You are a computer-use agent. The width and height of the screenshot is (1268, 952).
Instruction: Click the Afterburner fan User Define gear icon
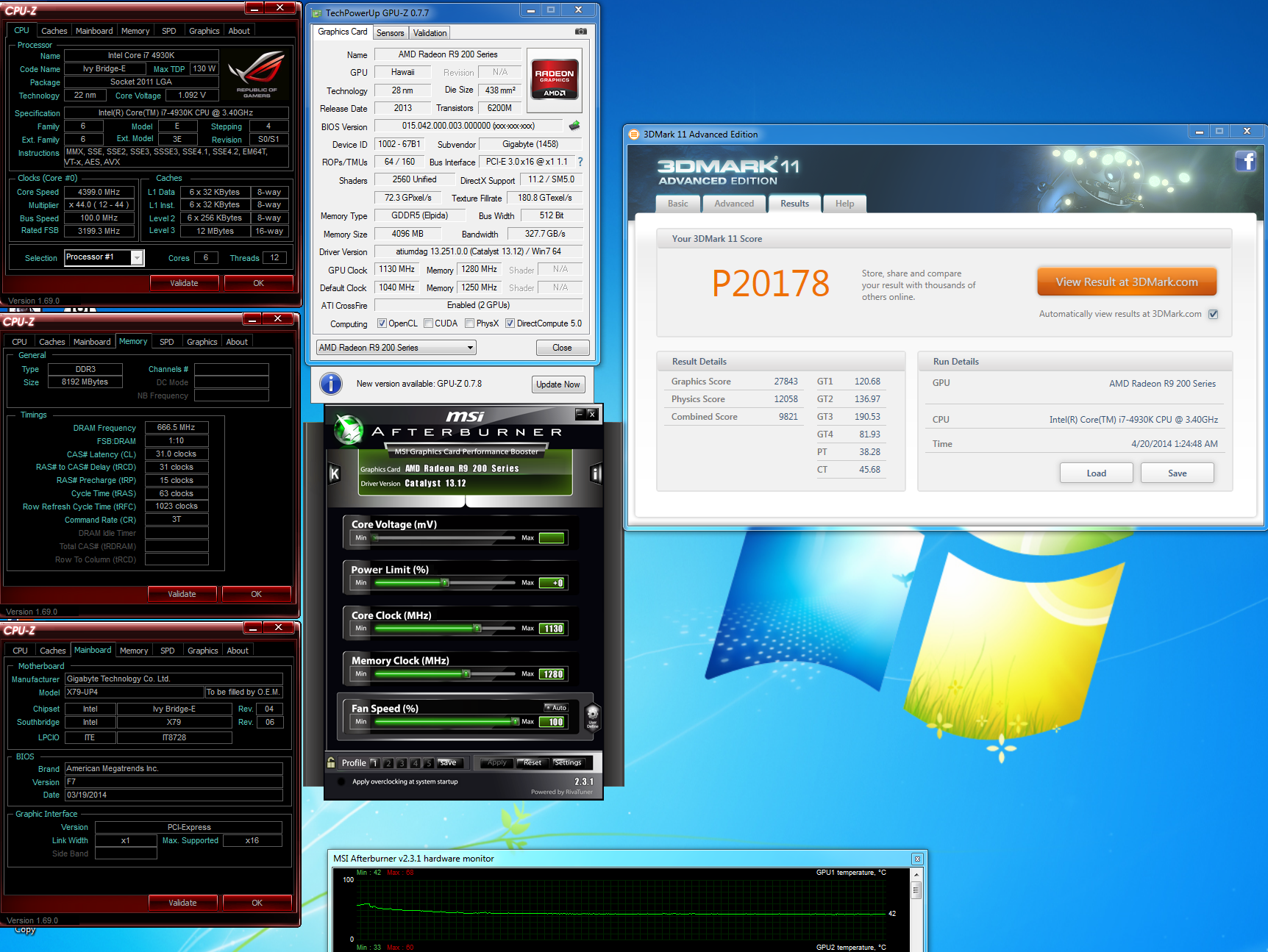click(x=593, y=716)
